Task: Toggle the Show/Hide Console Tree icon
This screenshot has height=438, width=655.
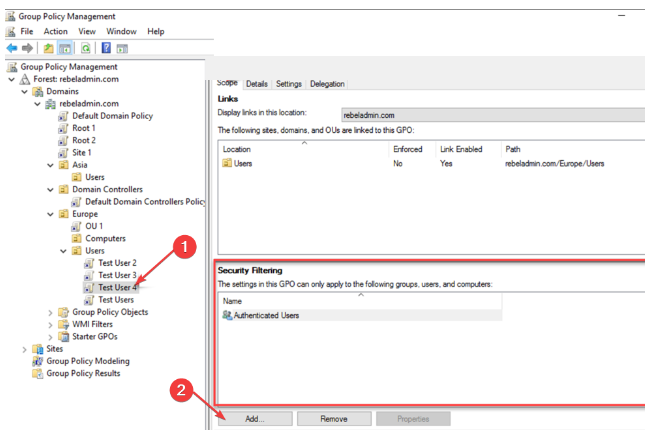Action: (65, 48)
